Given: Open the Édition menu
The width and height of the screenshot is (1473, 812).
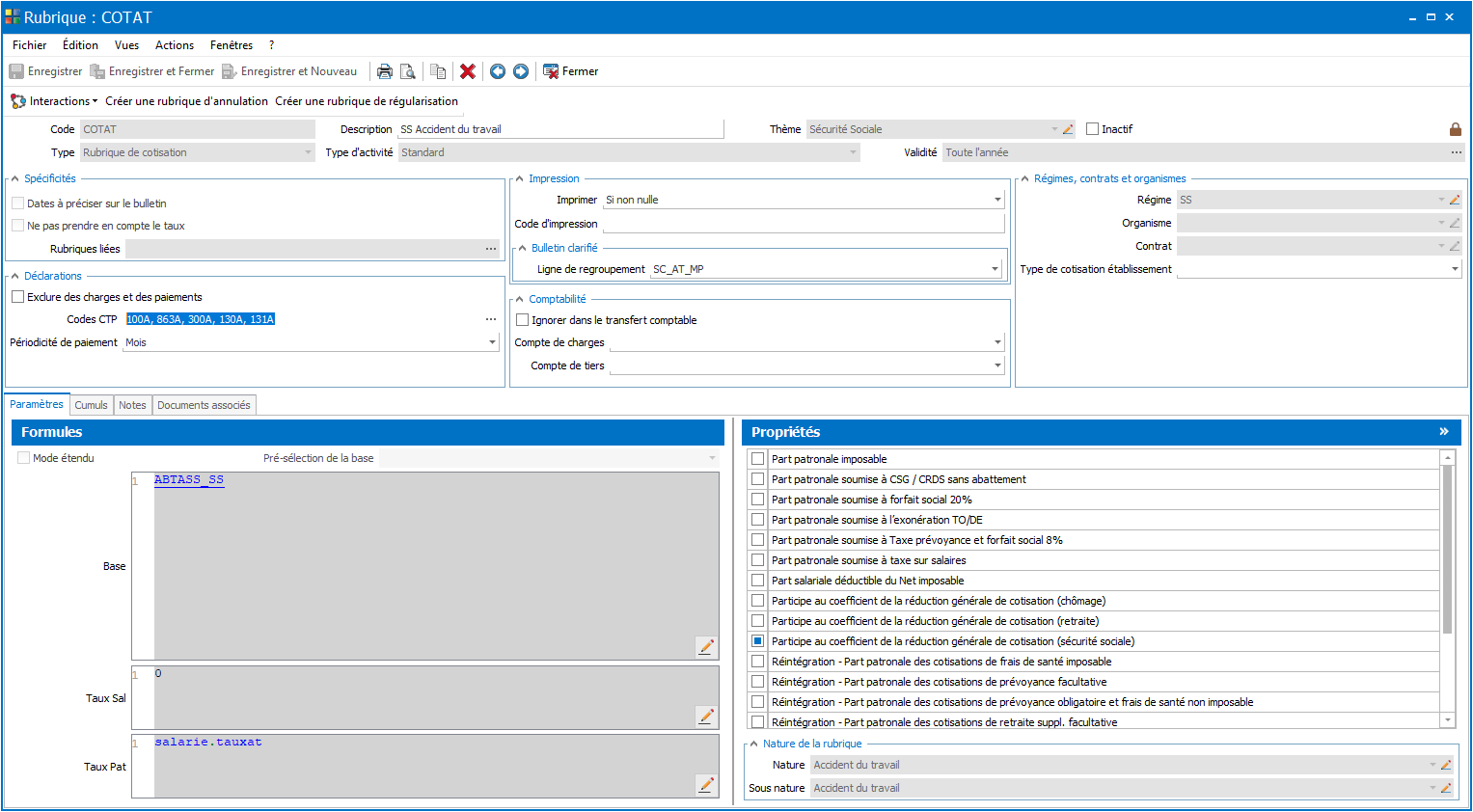Looking at the screenshot, I should [80, 45].
